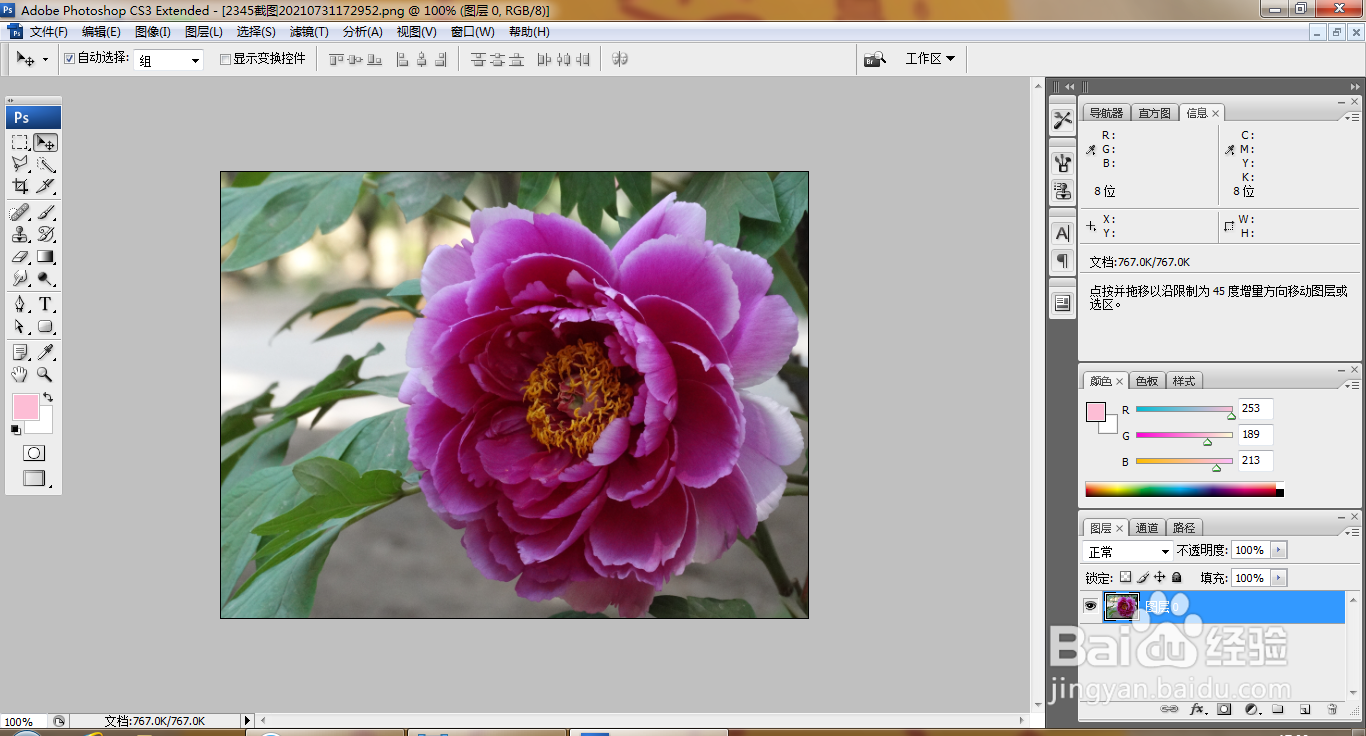Select the Zoom tool
The image size is (1366, 736).
click(45, 374)
